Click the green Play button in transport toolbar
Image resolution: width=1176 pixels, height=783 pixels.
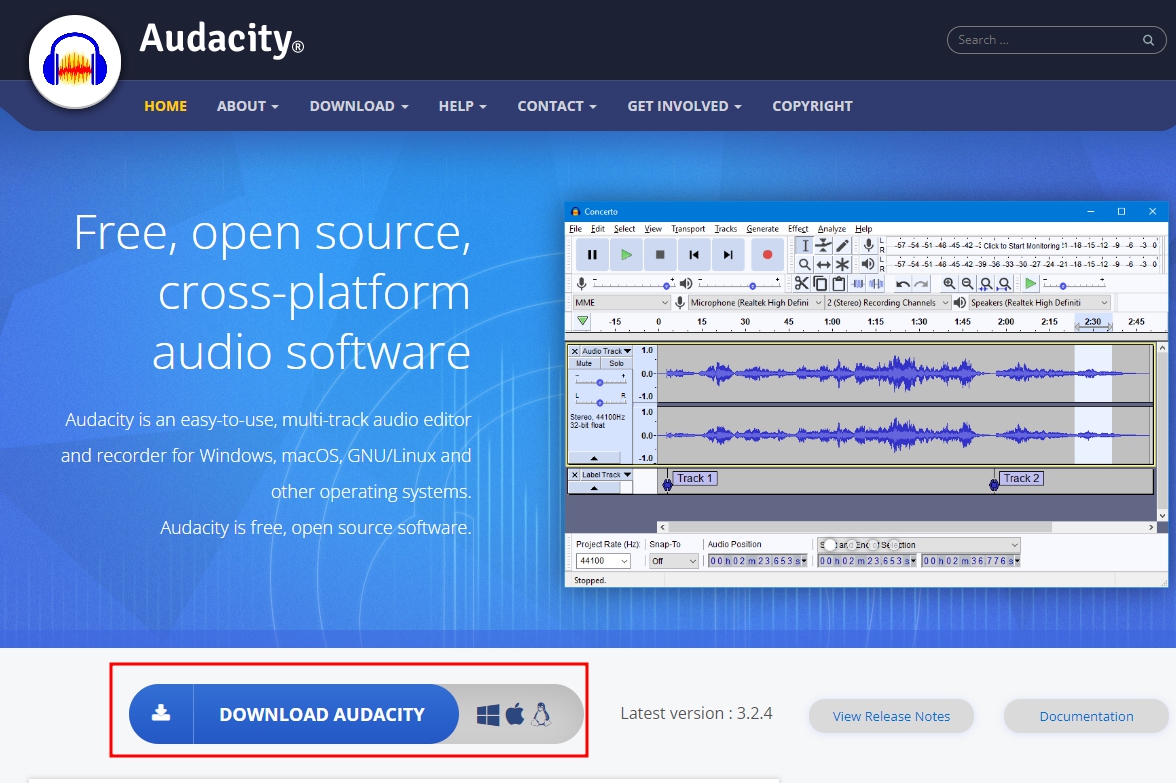click(x=626, y=255)
